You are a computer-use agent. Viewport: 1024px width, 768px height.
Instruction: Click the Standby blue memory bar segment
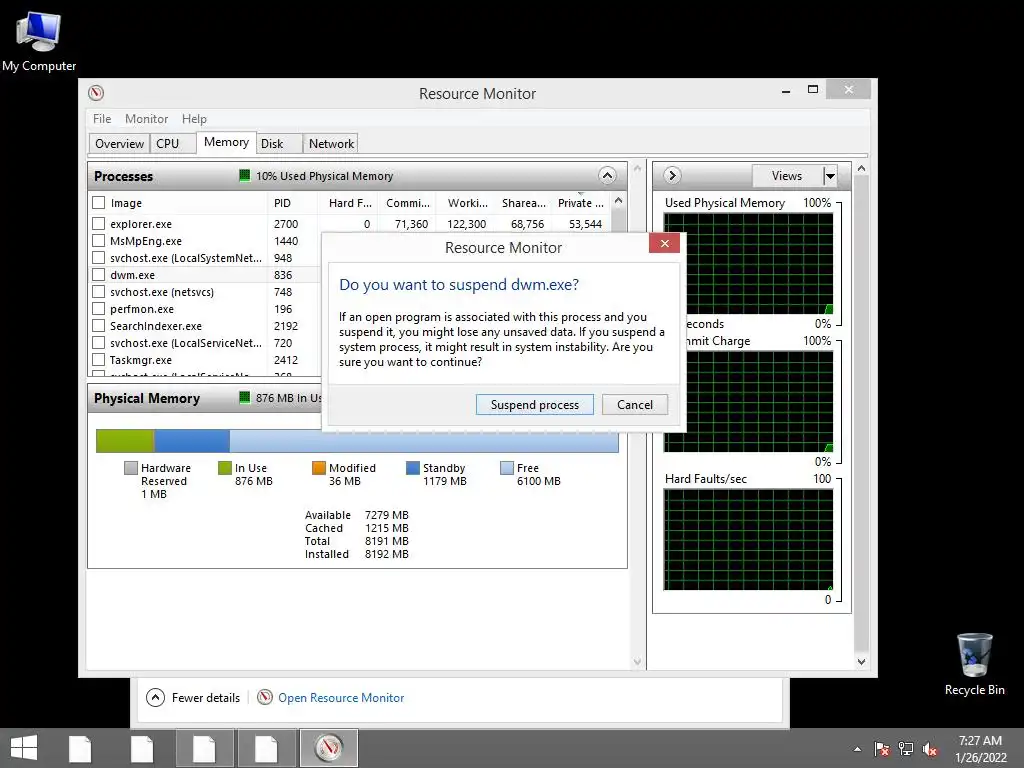192,441
